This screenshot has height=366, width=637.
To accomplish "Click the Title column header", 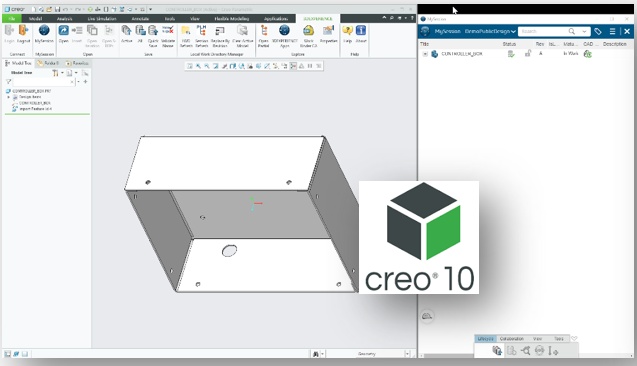I will pos(425,44).
